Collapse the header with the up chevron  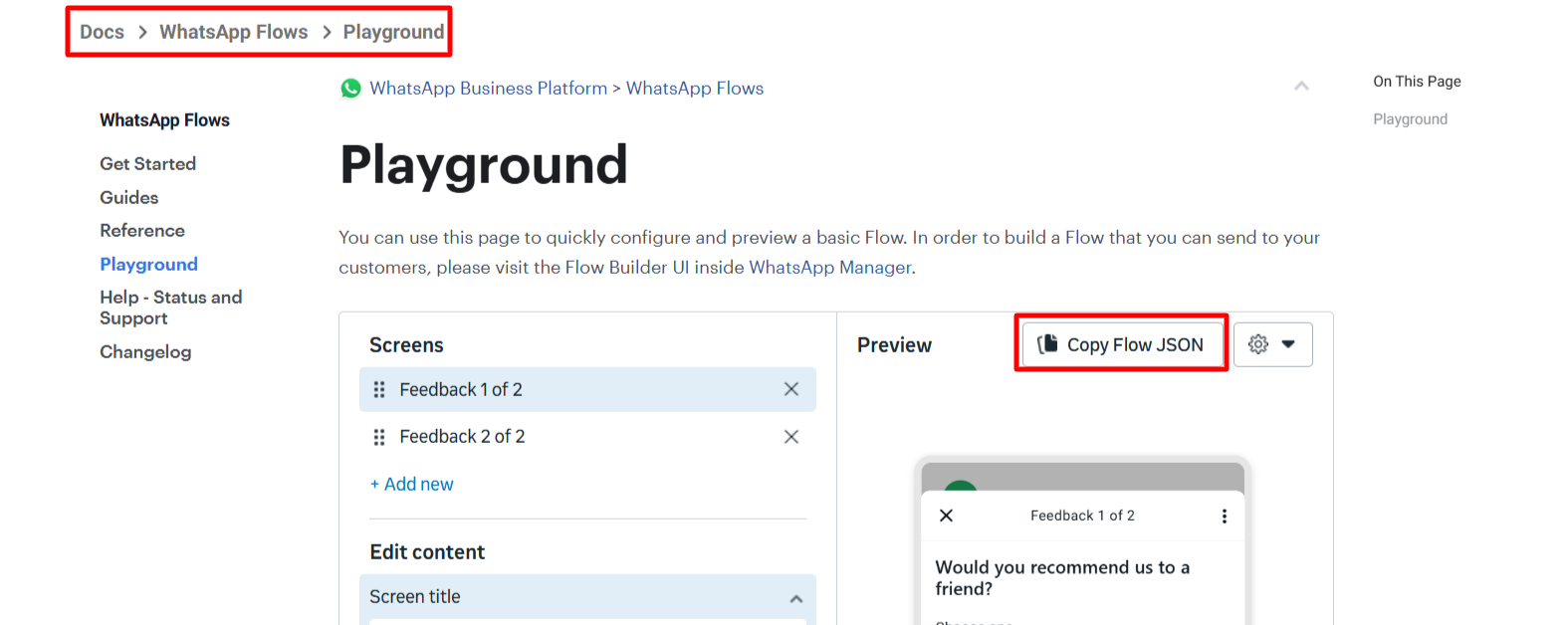tap(1301, 87)
